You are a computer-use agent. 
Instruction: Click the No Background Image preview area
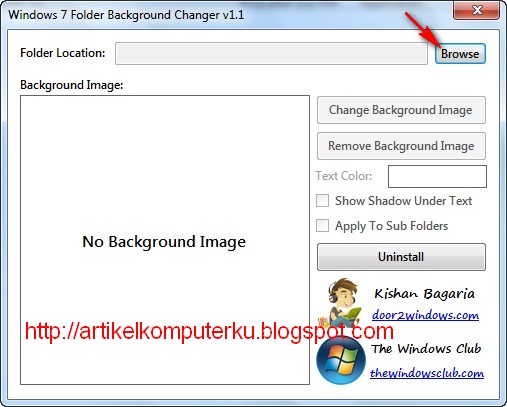(x=165, y=240)
